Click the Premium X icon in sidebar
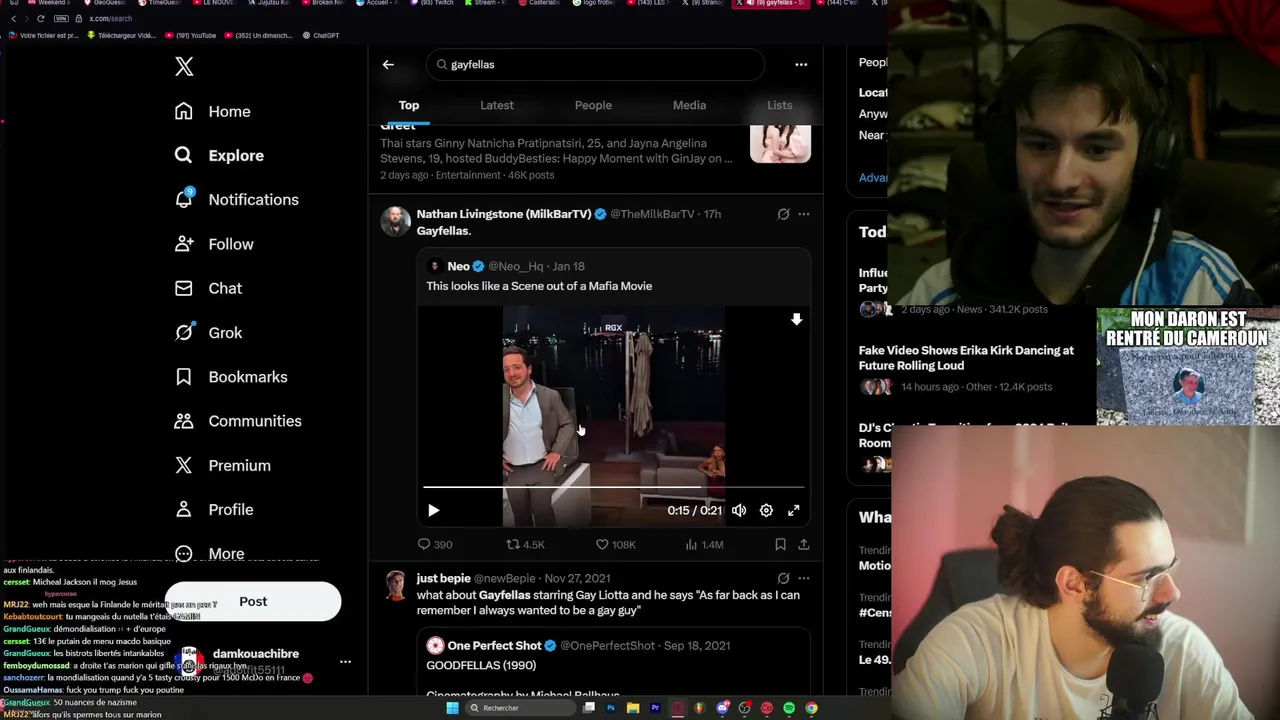 184,465
